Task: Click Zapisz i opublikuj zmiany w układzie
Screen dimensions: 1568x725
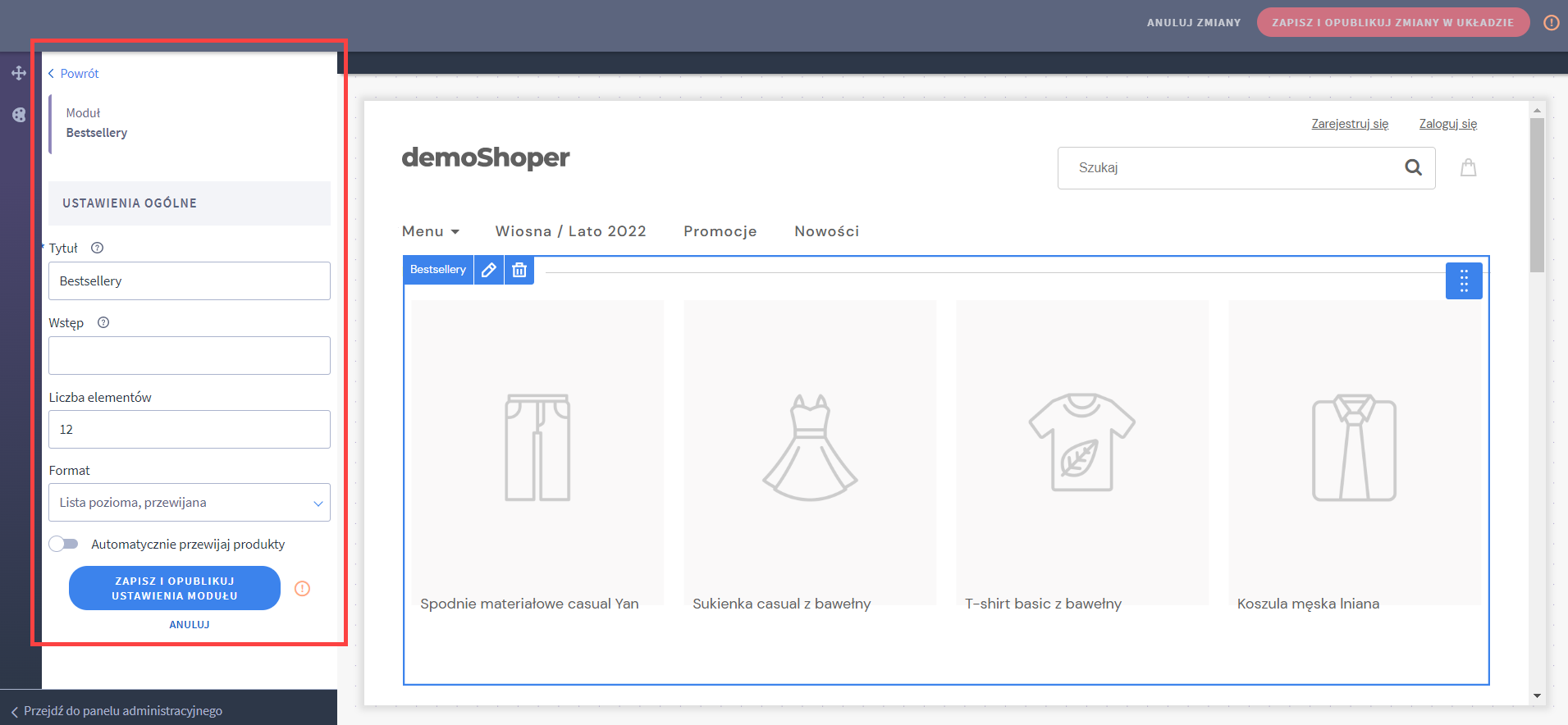Action: 1392,22
